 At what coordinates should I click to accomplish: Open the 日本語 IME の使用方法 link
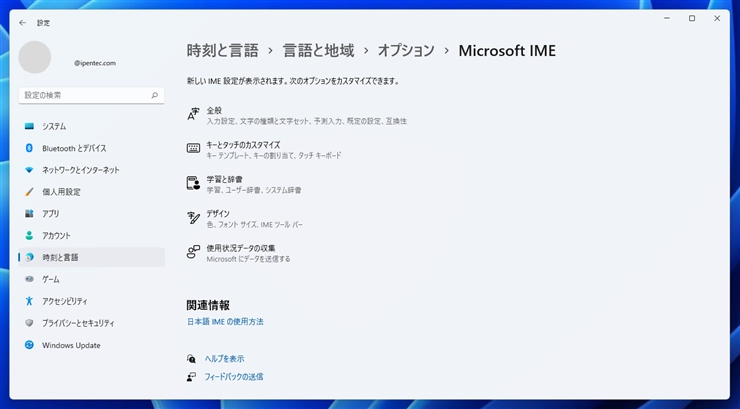point(225,322)
